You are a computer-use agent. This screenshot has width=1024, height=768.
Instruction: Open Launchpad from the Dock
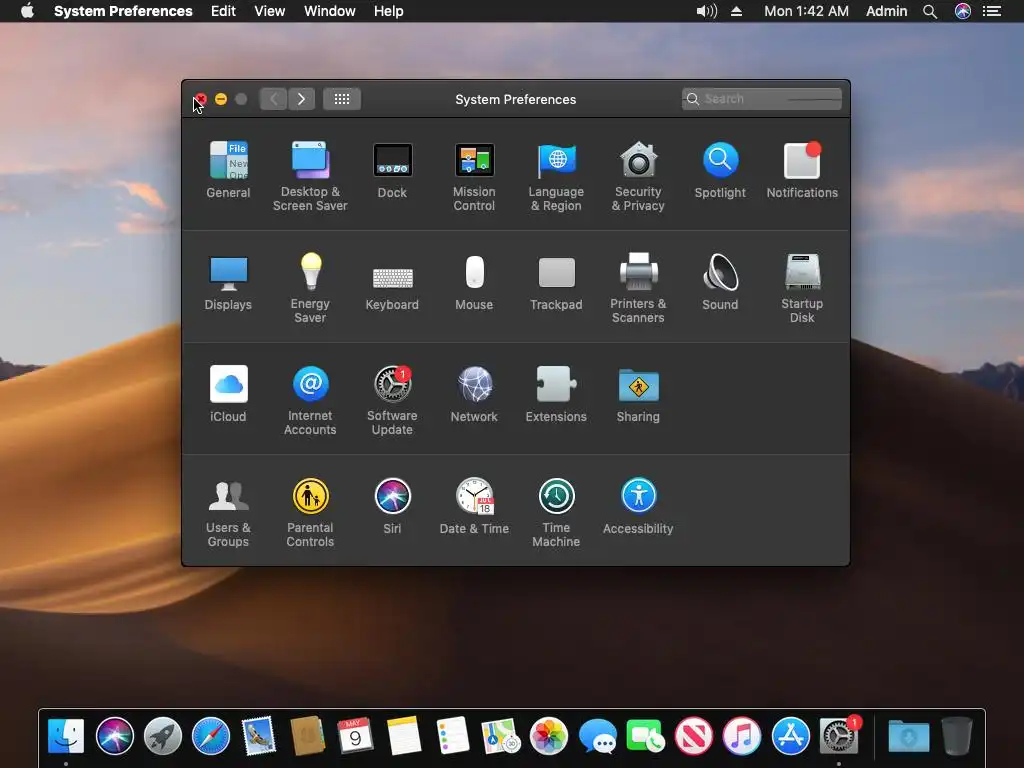[x=163, y=736]
